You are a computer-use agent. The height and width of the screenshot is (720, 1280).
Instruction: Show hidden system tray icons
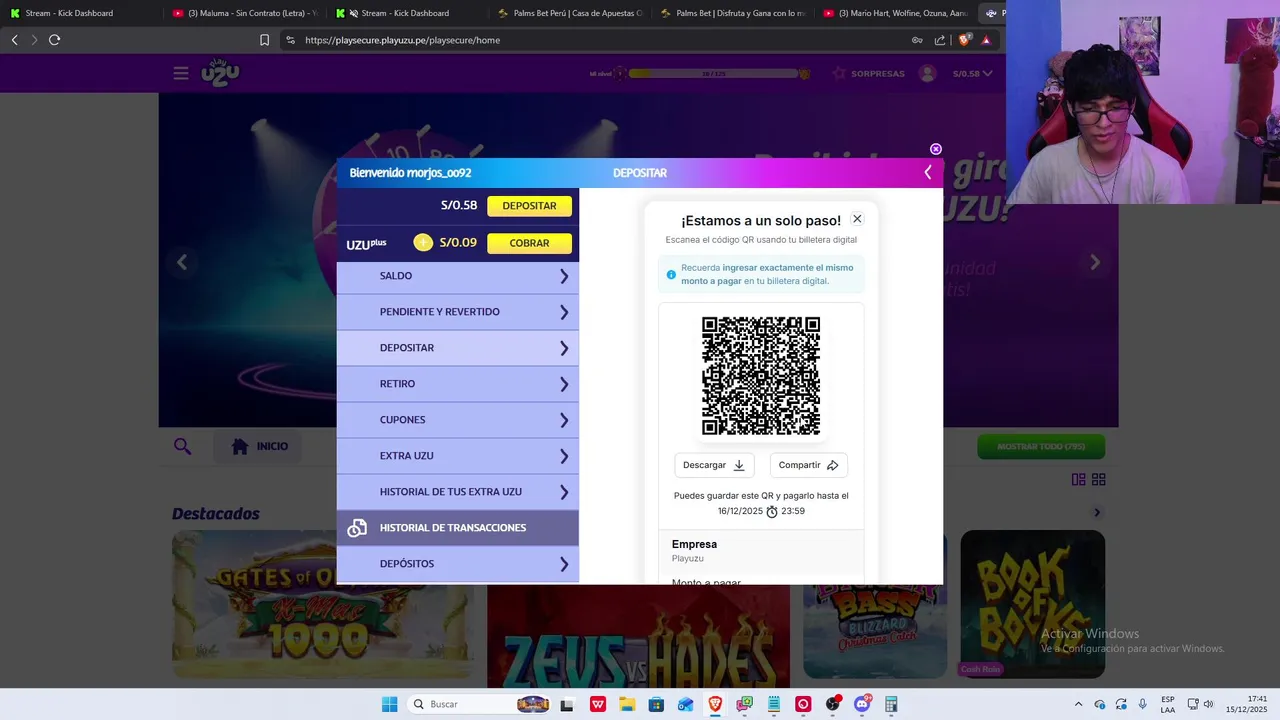tap(1078, 704)
